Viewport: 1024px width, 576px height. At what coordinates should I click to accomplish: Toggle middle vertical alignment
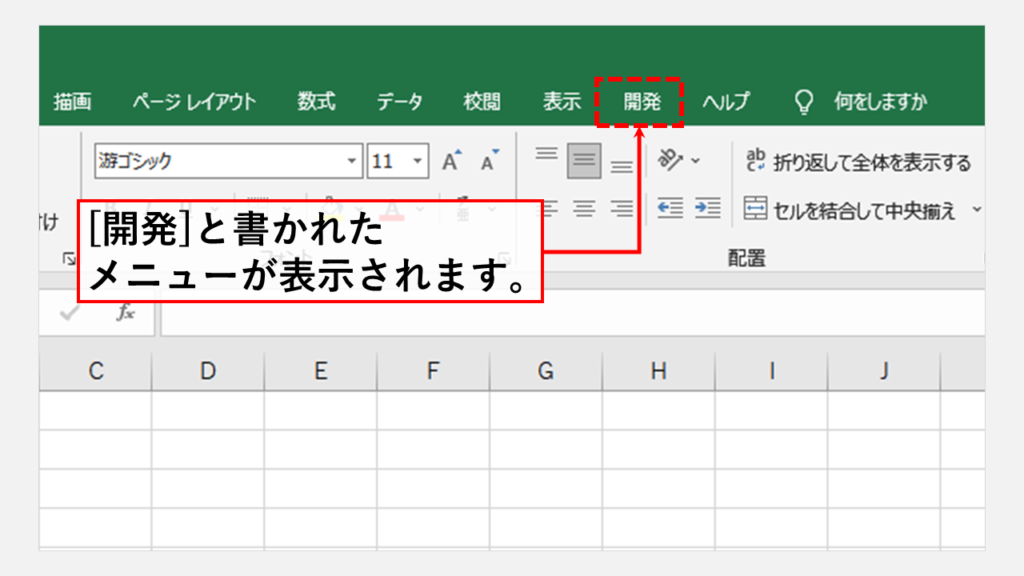point(584,161)
